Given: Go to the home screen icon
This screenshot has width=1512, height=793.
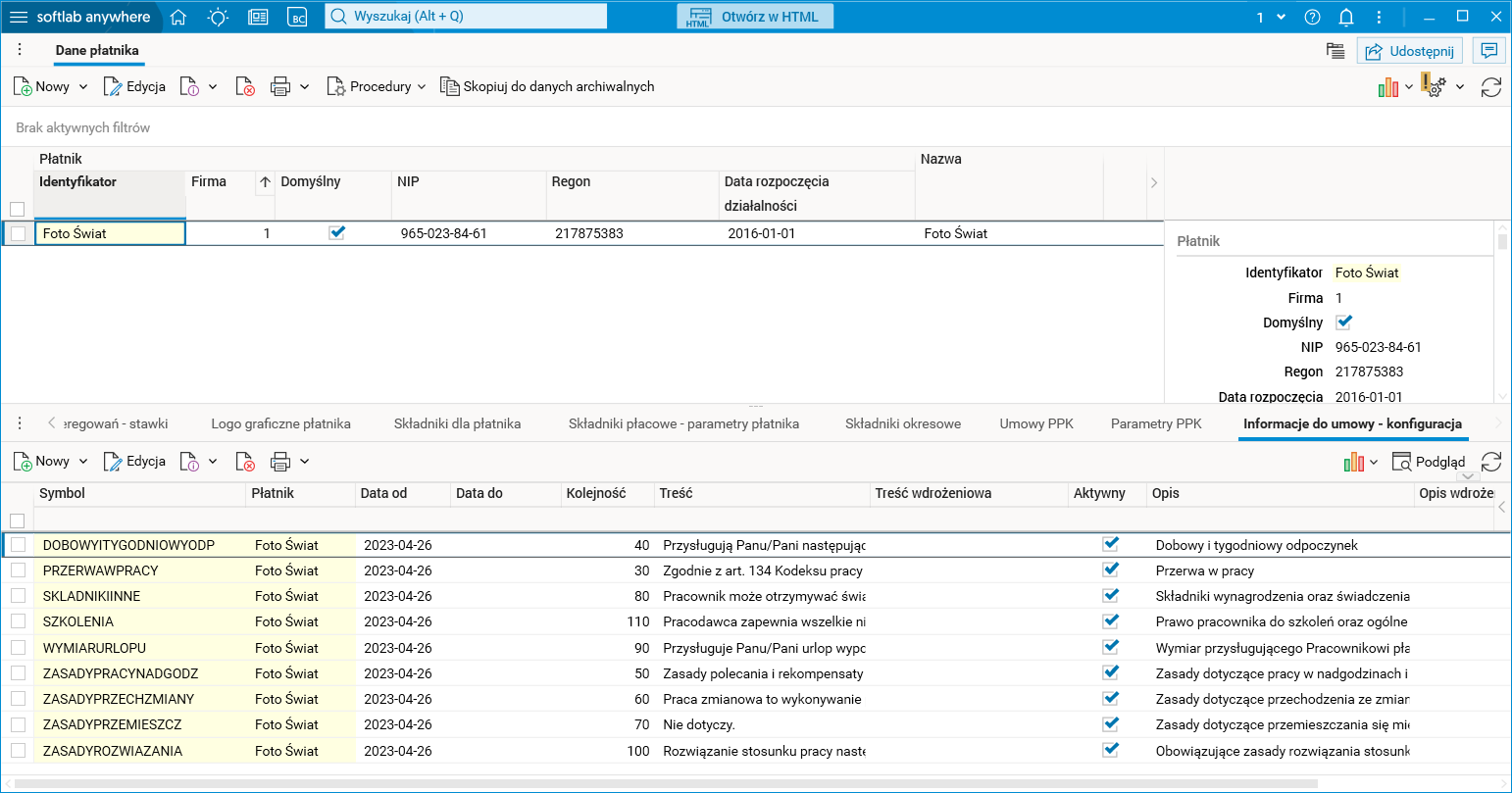Looking at the screenshot, I should [178, 17].
